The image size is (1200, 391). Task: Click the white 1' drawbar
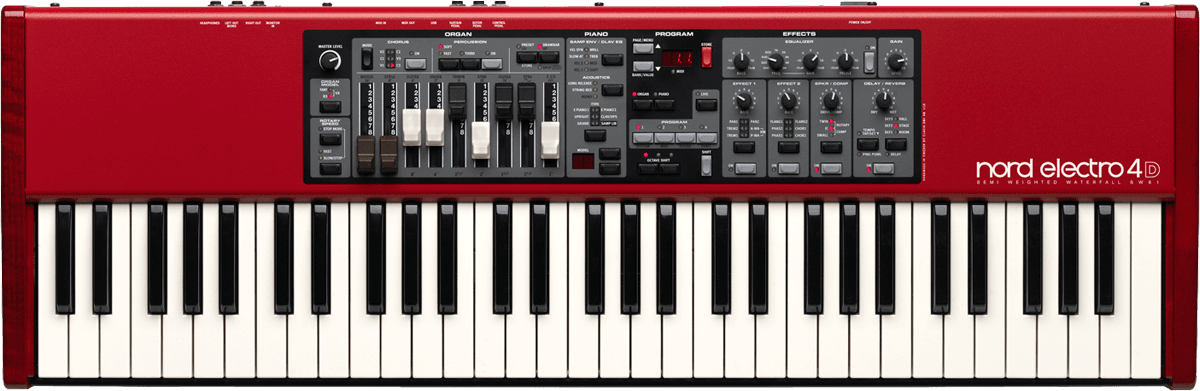(550, 140)
